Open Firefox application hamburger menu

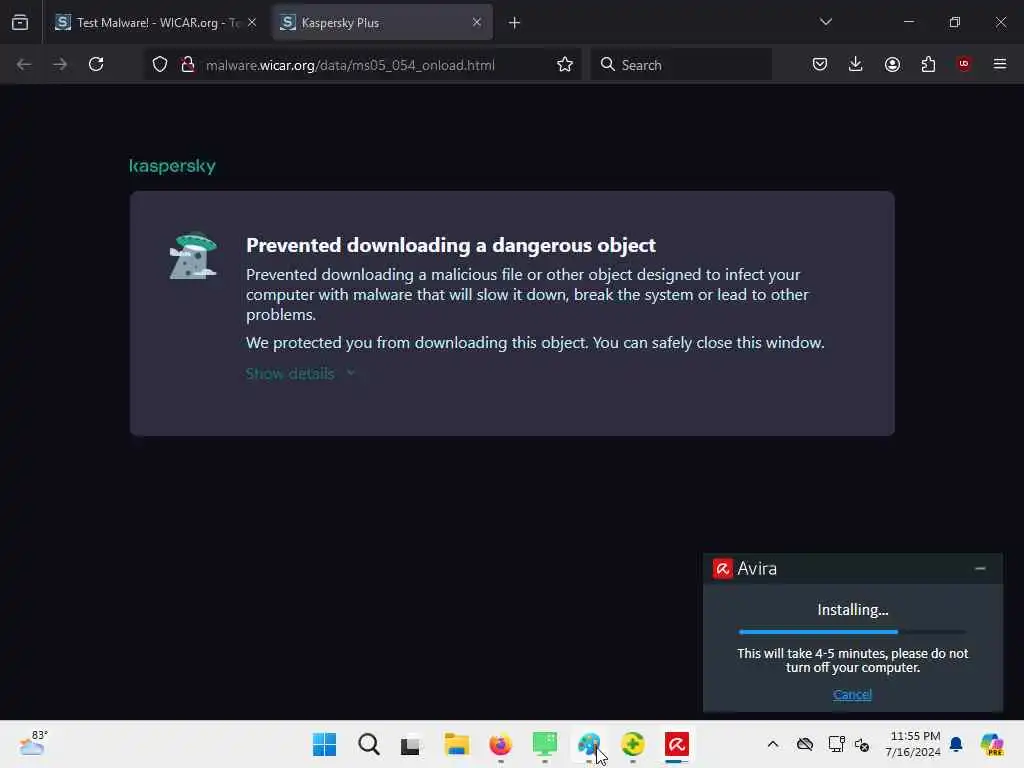[x=1000, y=64]
